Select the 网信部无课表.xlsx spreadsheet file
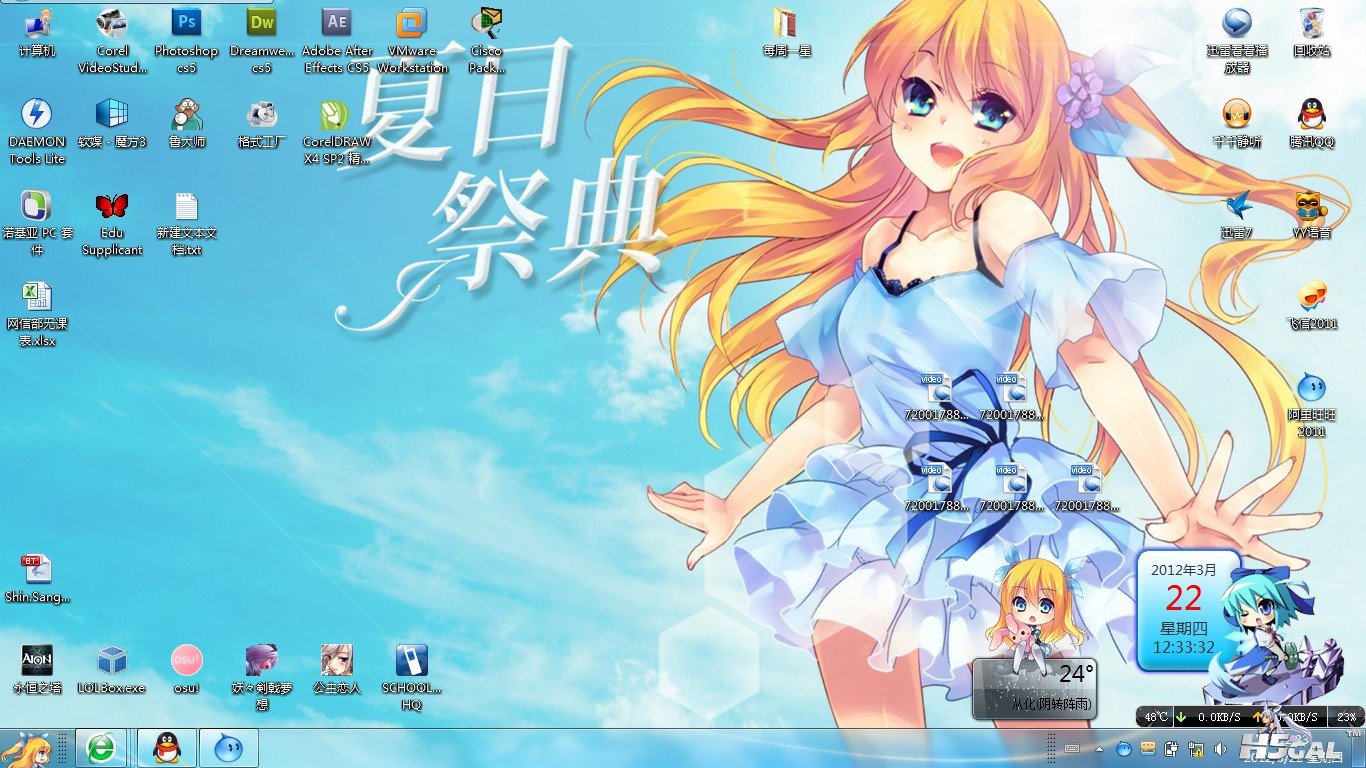This screenshot has height=768, width=1366. click(37, 315)
